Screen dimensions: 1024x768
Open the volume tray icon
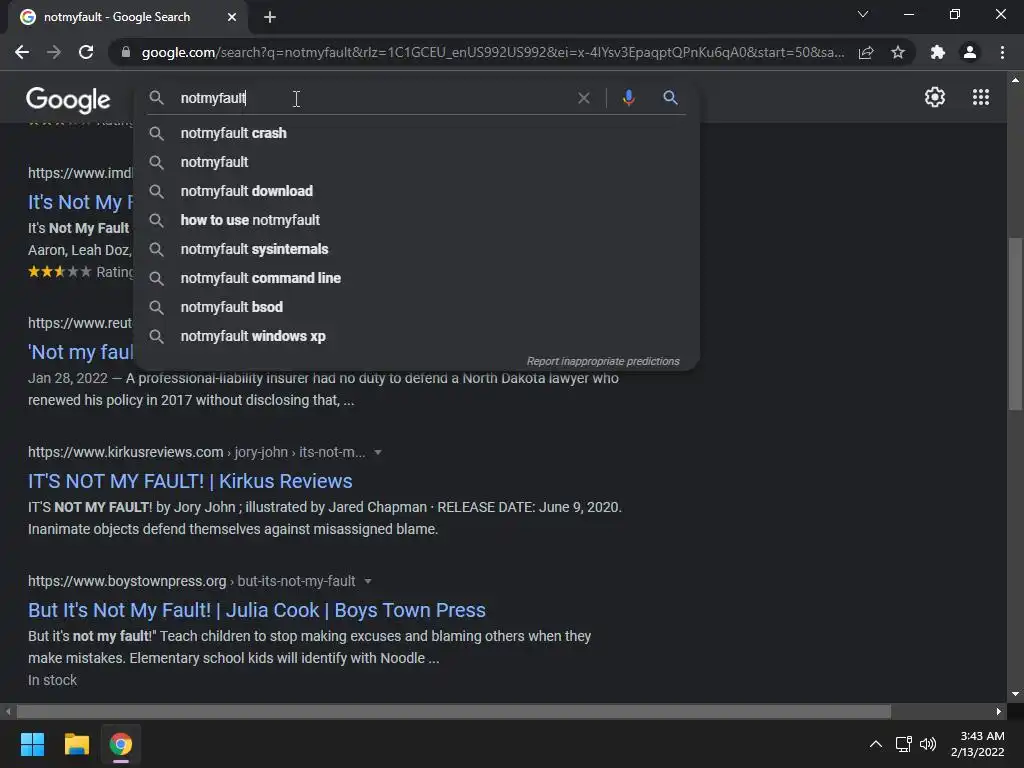927,744
